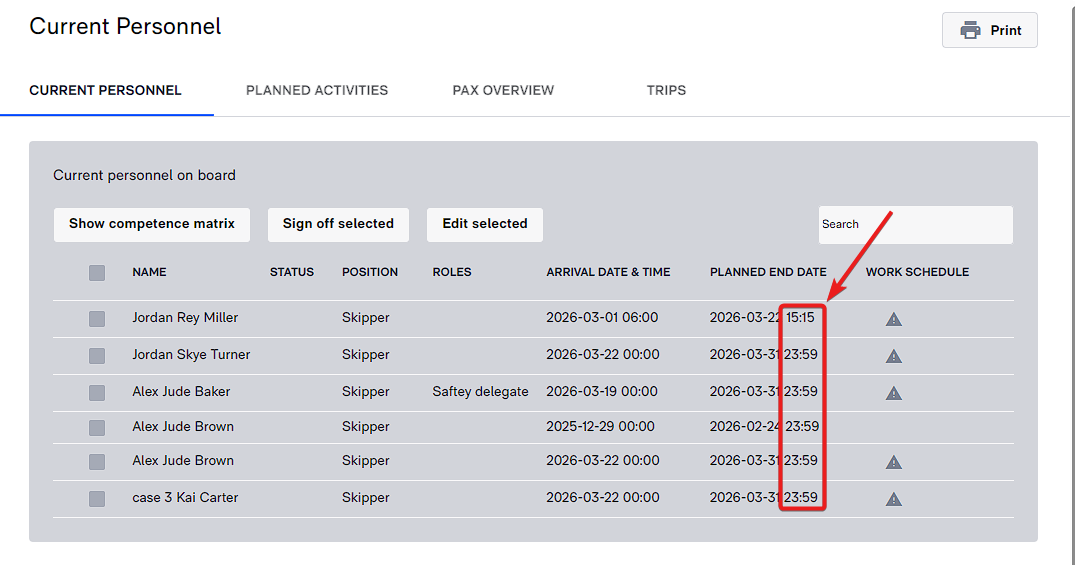This screenshot has height=565, width=1075.
Task: Click work schedule warning icon for Alex Jude Baker
Action: click(894, 393)
